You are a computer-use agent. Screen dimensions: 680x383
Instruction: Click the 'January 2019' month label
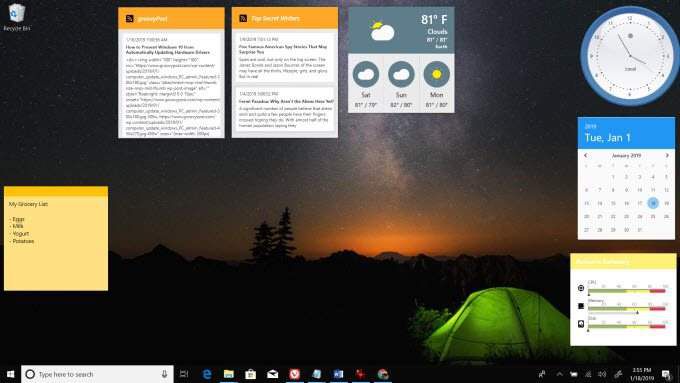pyautogui.click(x=626, y=155)
